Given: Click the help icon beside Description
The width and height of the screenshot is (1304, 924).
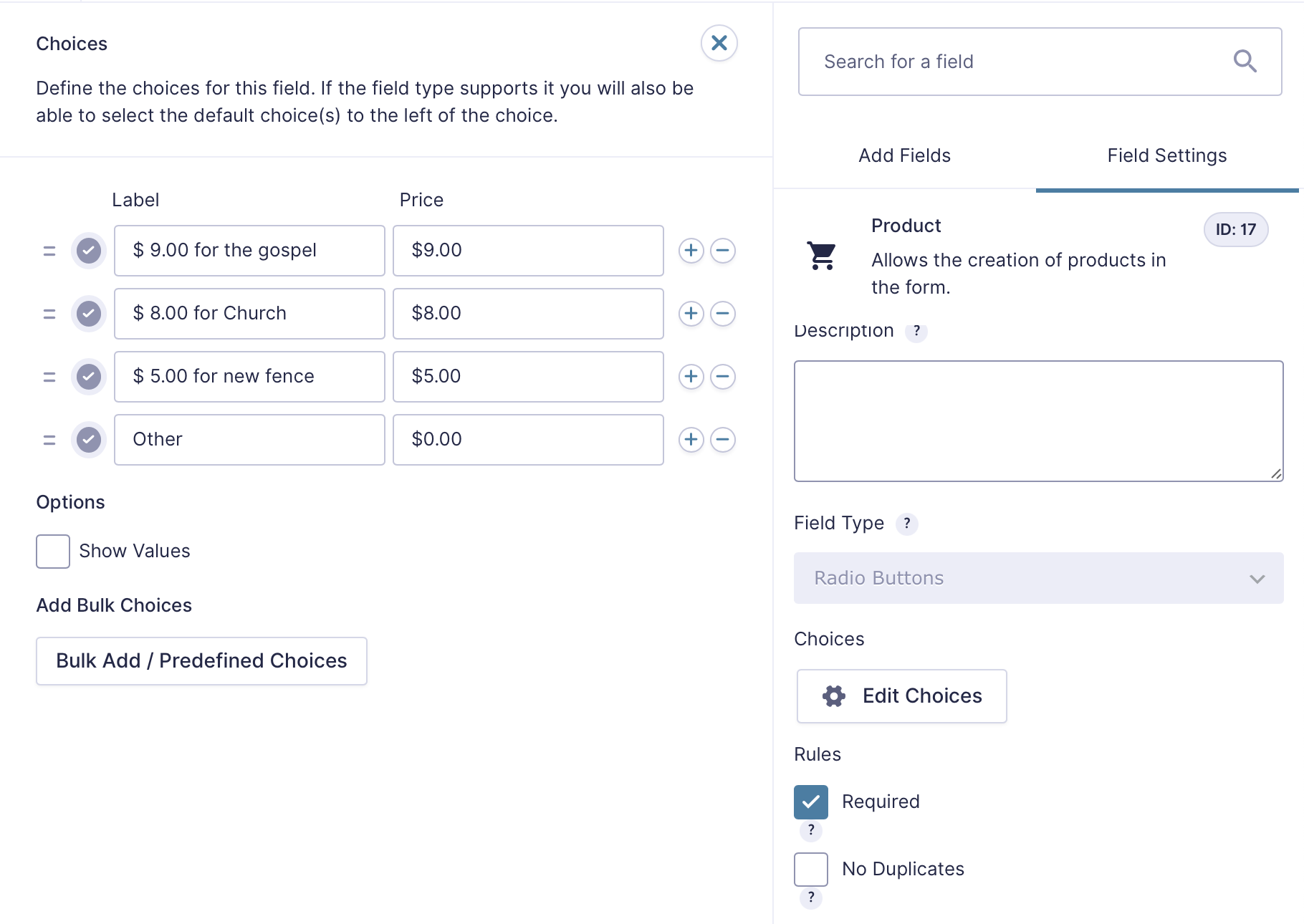Looking at the screenshot, I should coord(916,331).
